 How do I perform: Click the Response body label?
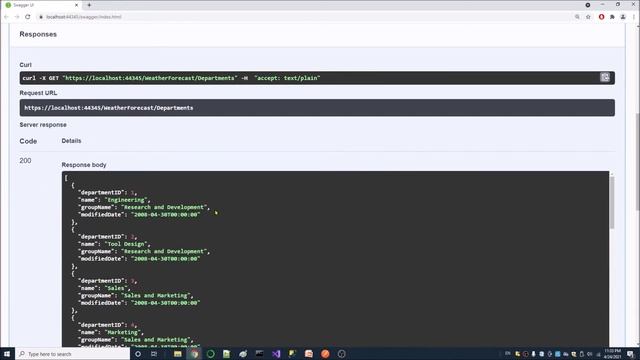coord(84,165)
